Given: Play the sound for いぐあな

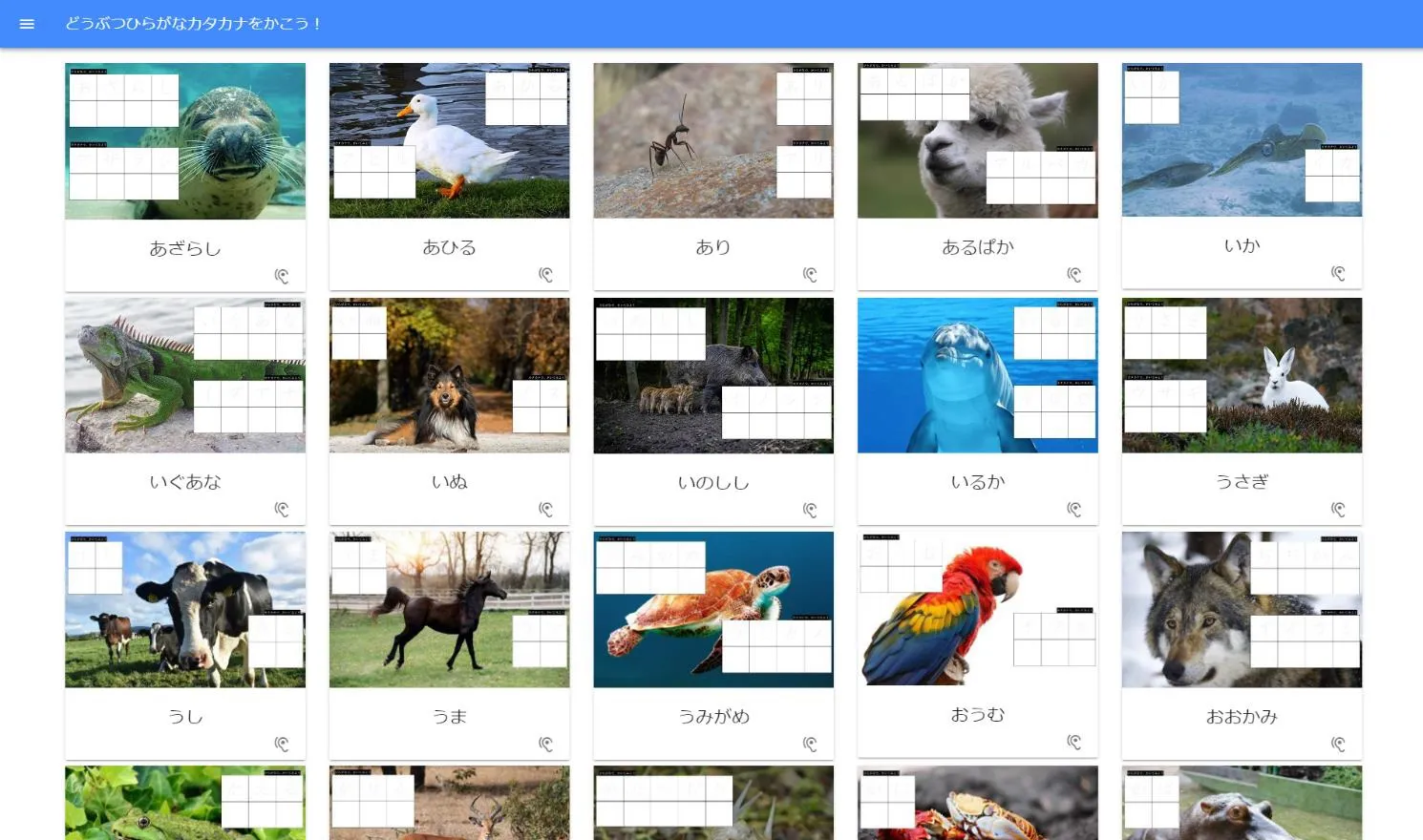Looking at the screenshot, I should 282,510.
